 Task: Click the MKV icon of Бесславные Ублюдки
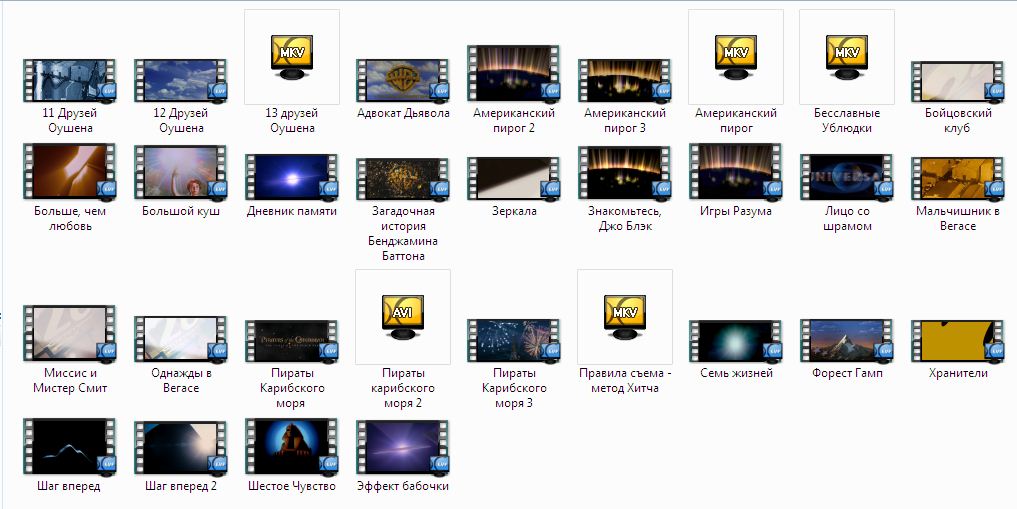[x=847, y=57]
